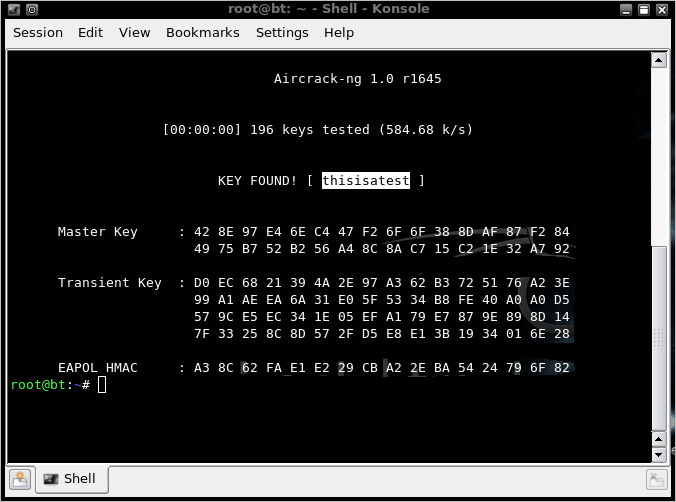Viewport: 676px width, 502px height.
Task: Click the window title 'root@bt: ~ - Shell - Konsole'
Action: [x=329, y=9]
